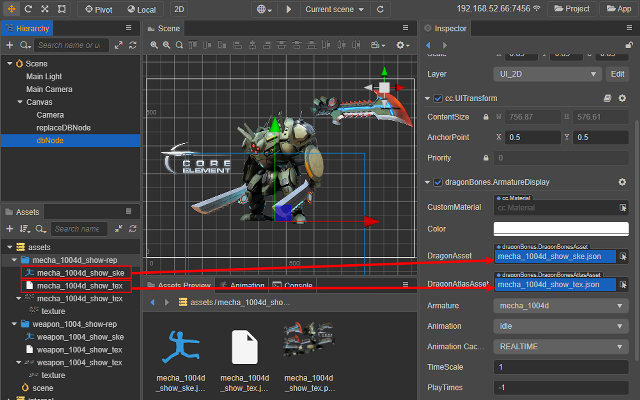Select the Scale transform tool
Screen dimensions: 640x400
click(x=45, y=9)
